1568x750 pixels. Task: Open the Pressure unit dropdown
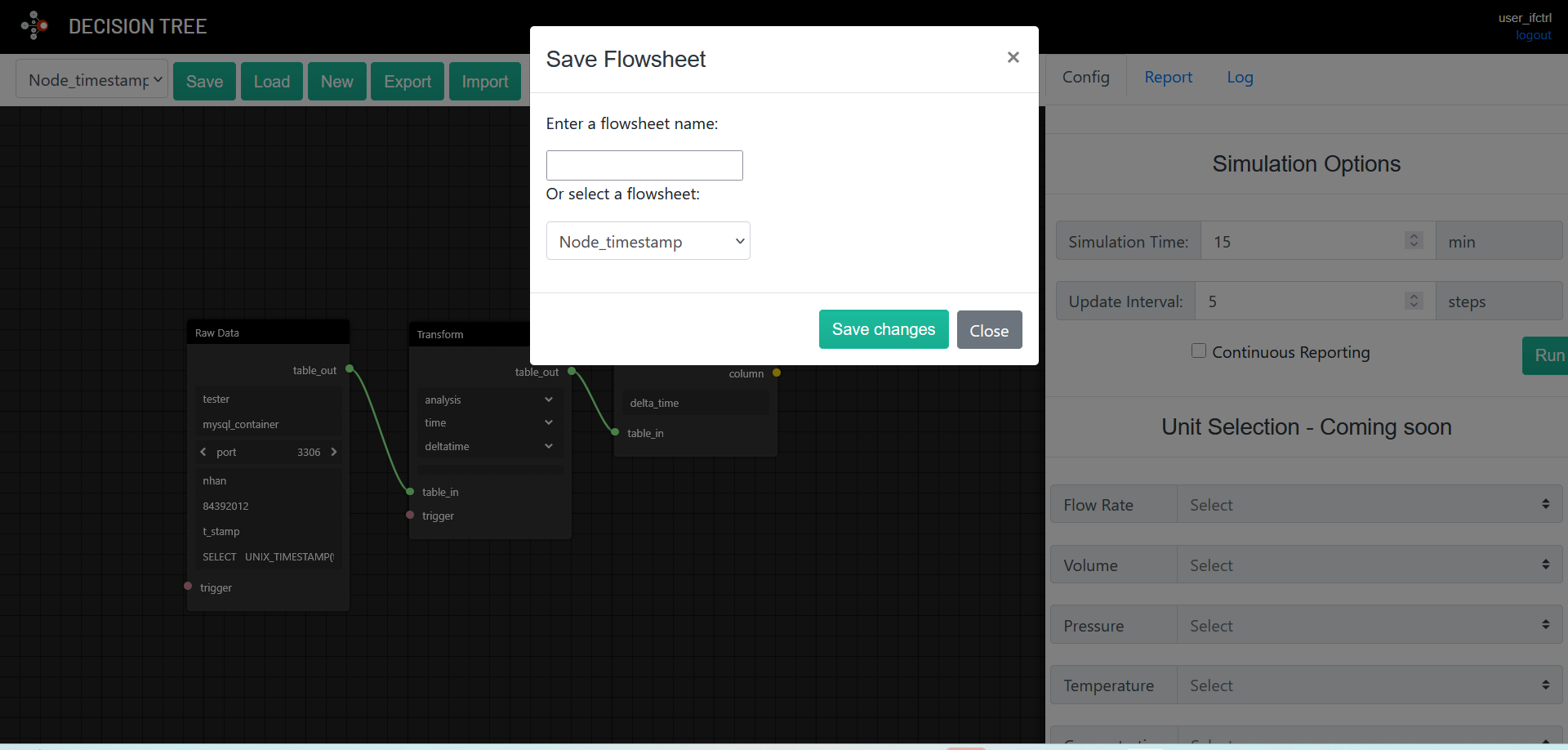click(1370, 625)
